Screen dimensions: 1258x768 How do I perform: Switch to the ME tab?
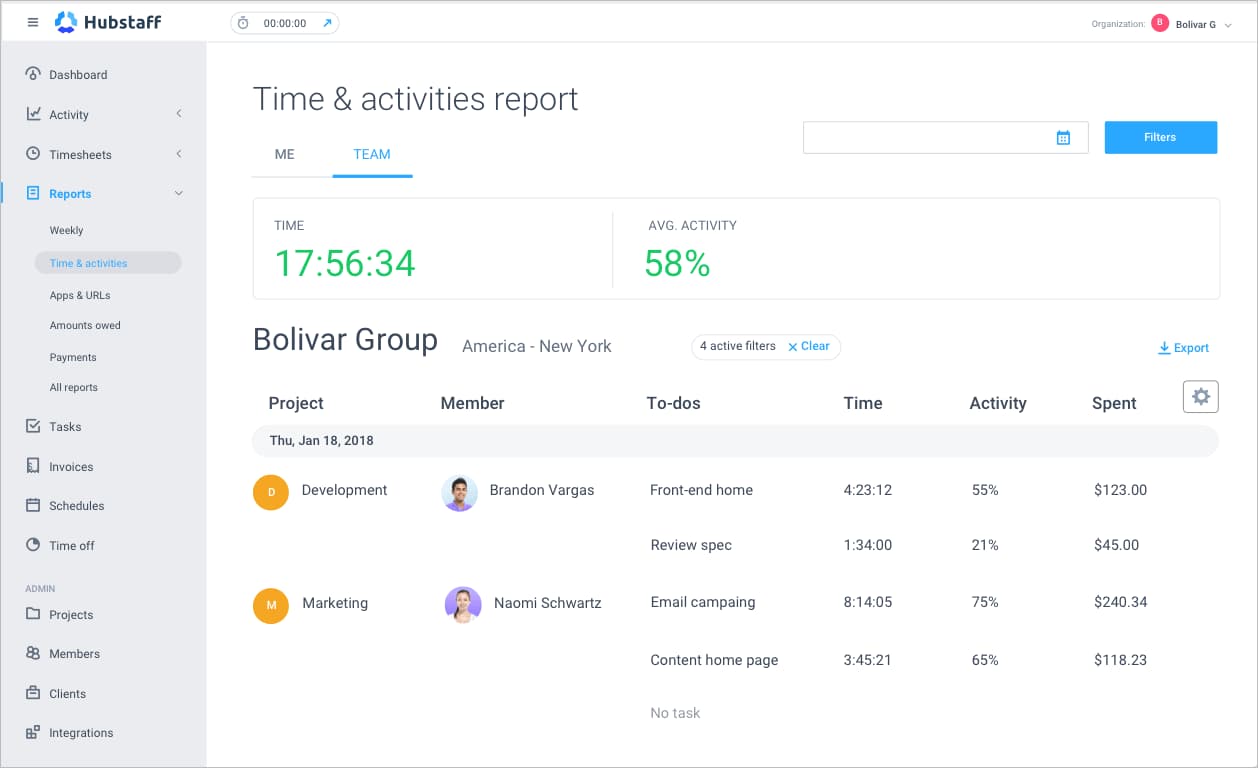pyautogui.click(x=284, y=154)
